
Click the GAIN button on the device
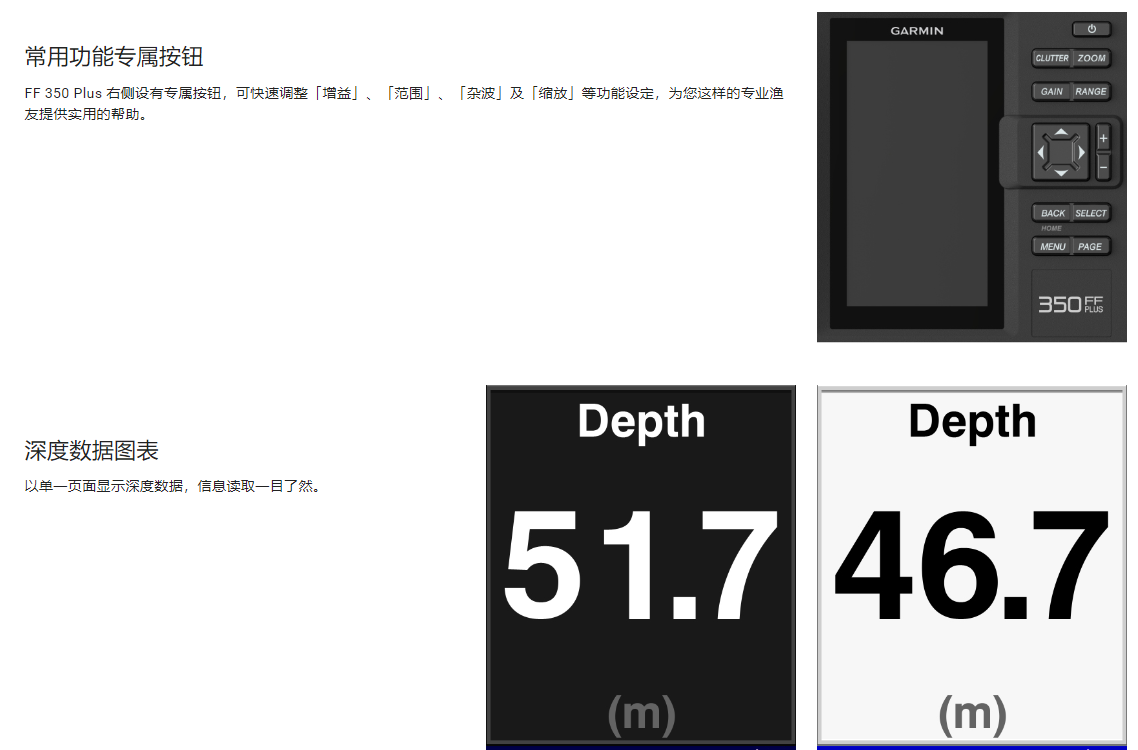1052,91
